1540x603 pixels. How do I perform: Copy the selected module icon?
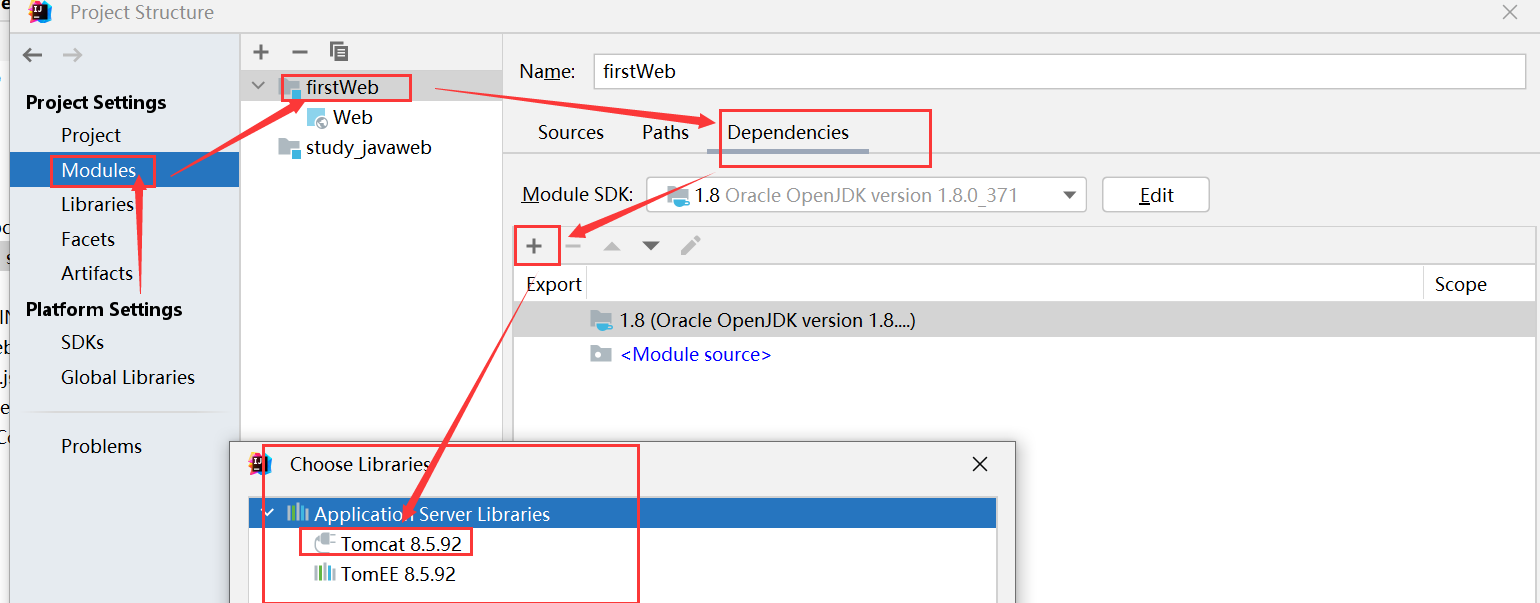click(339, 51)
